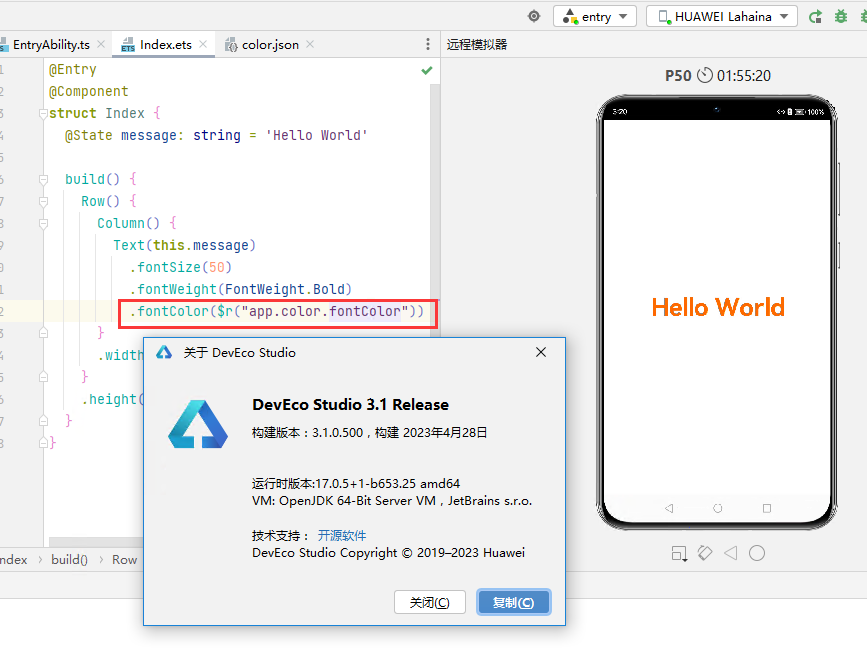Viewport: 867px width, 654px height.
Task: Close the EntryAbility.ts tab
Action: point(101,44)
